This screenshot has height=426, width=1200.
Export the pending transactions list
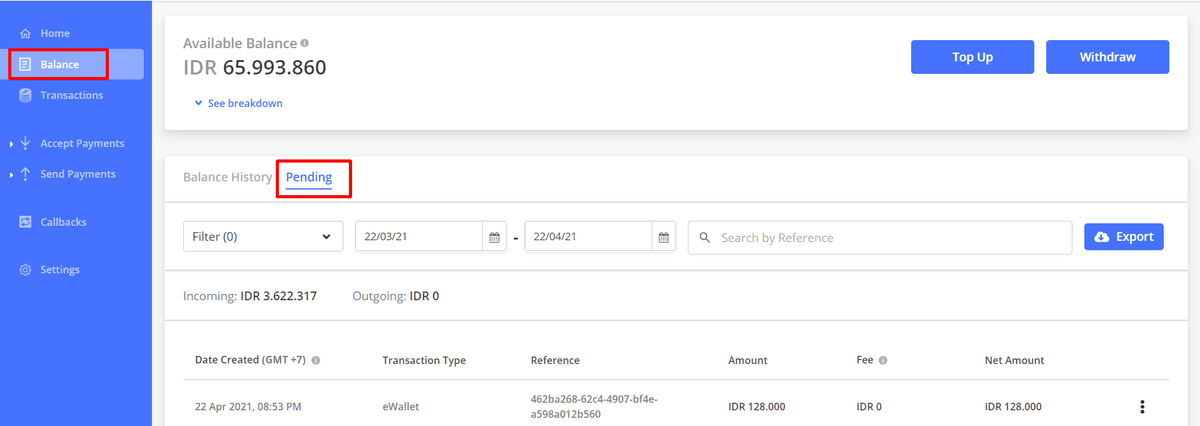click(1124, 237)
